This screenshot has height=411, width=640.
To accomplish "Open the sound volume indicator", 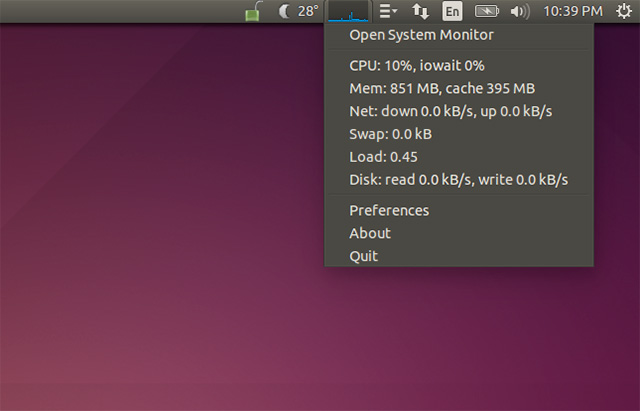I will (x=519, y=12).
